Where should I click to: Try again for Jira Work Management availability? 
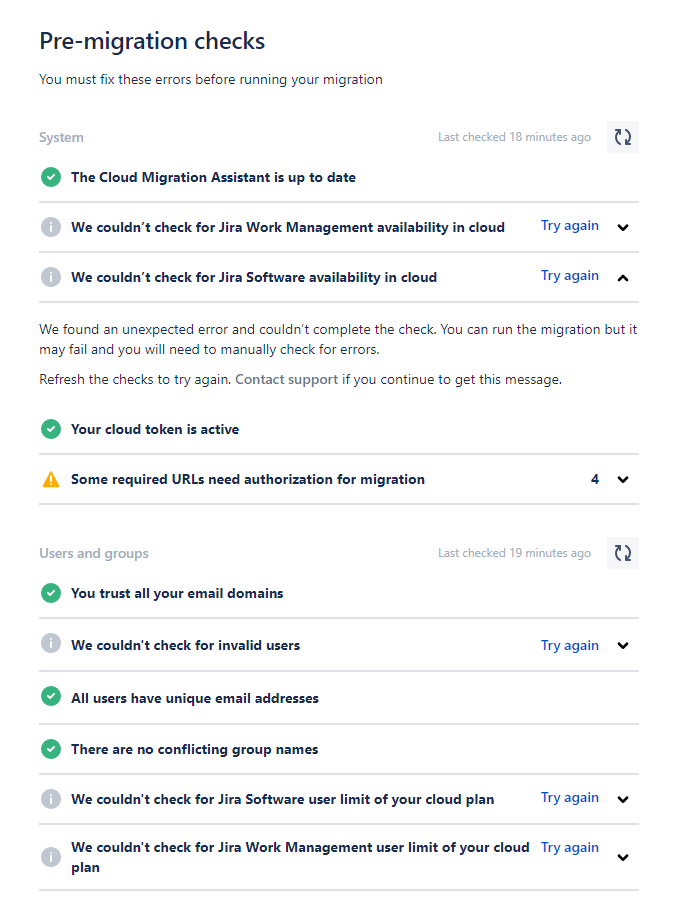tap(570, 226)
